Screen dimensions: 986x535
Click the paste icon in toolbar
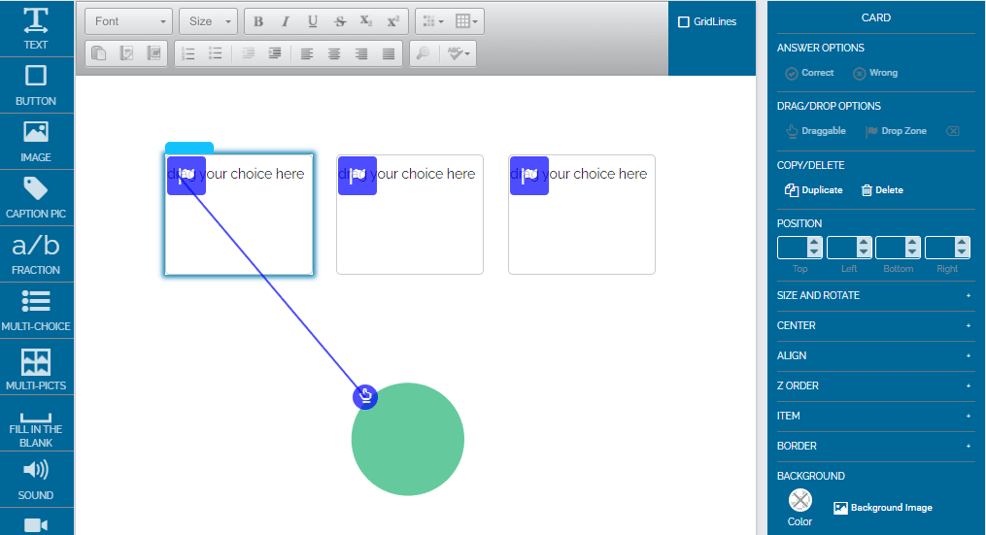[99, 53]
